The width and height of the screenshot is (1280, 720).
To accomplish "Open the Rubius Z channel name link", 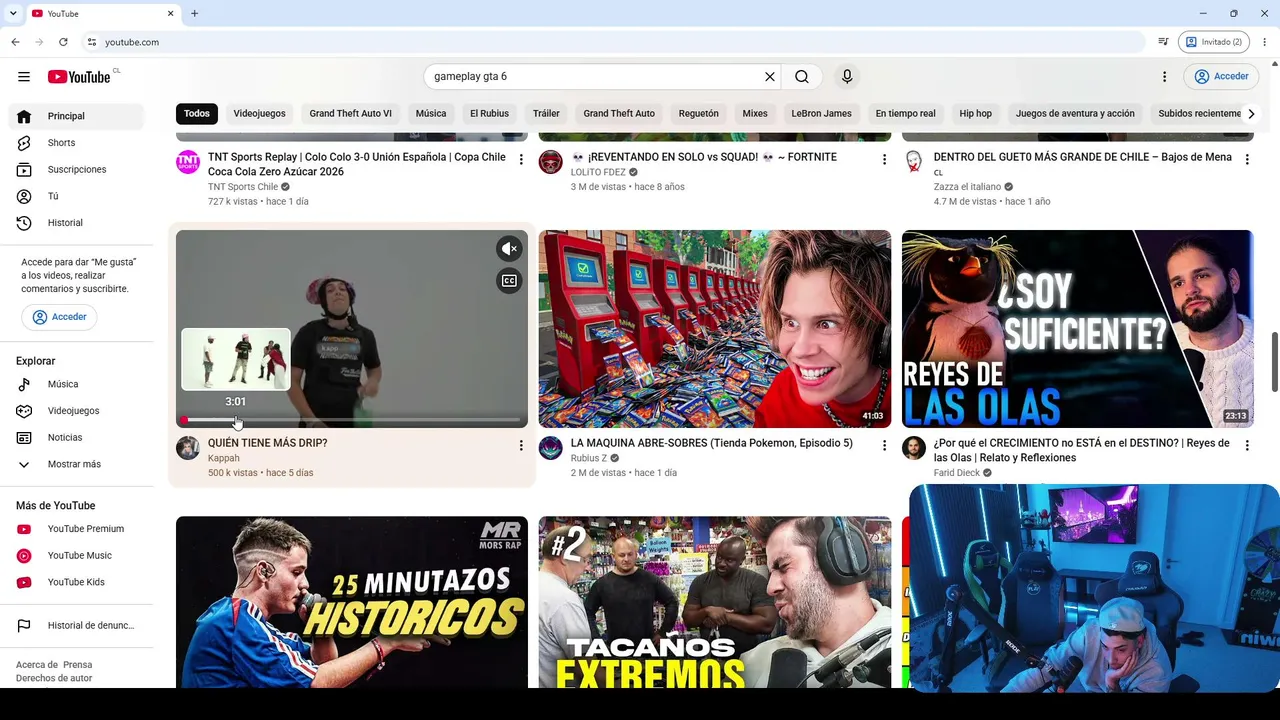I will (x=589, y=458).
